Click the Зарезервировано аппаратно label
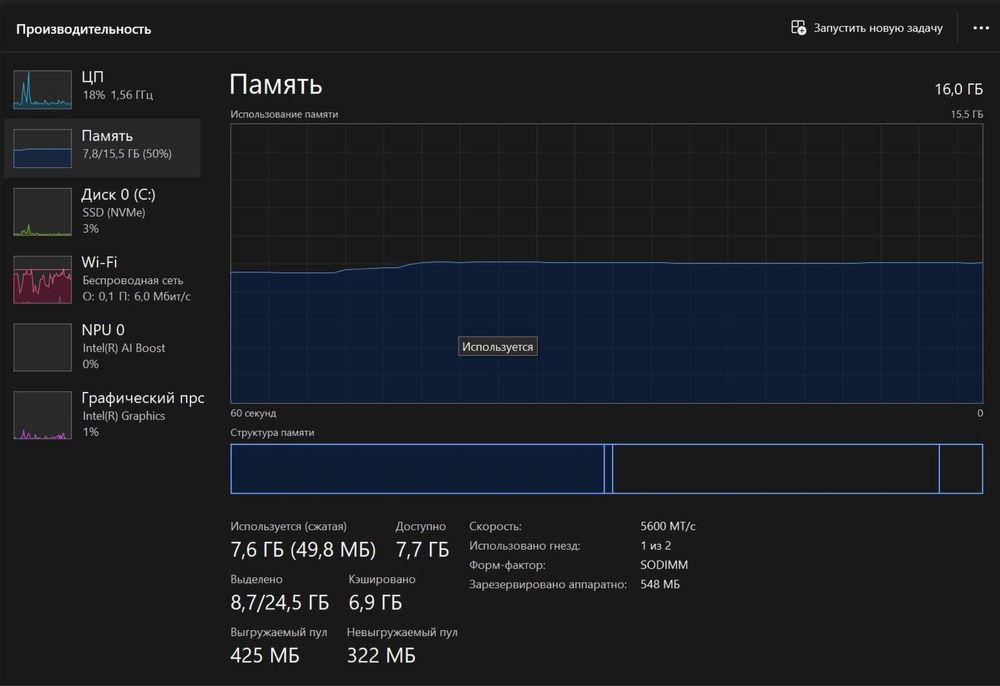1000x686 pixels. coord(548,585)
